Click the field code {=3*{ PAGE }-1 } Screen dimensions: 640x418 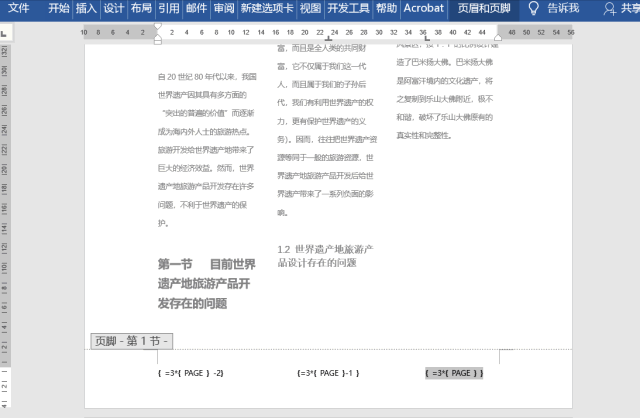(x=328, y=373)
